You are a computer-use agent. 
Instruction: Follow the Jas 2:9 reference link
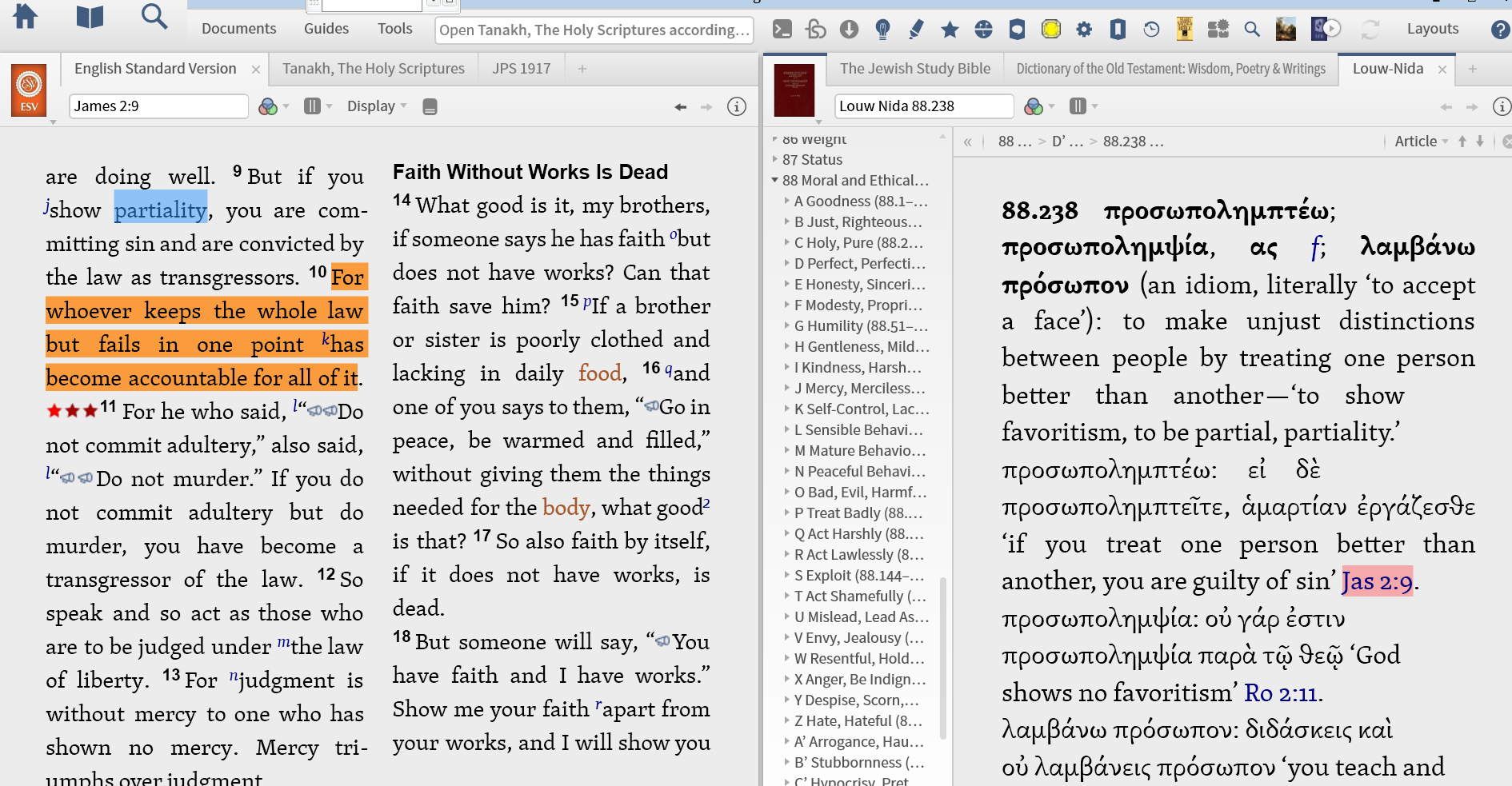1377,581
